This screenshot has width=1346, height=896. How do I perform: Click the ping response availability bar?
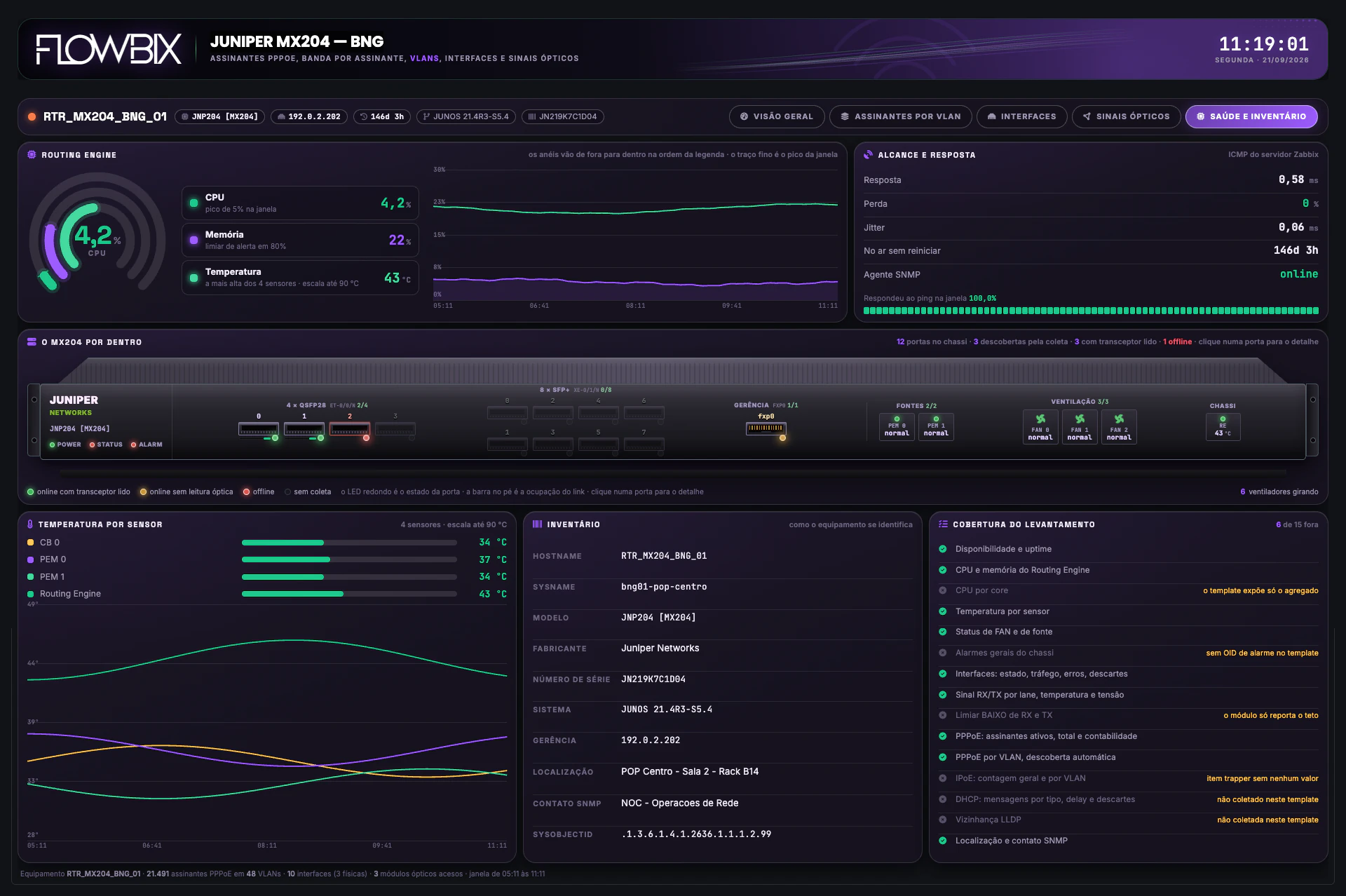1091,311
